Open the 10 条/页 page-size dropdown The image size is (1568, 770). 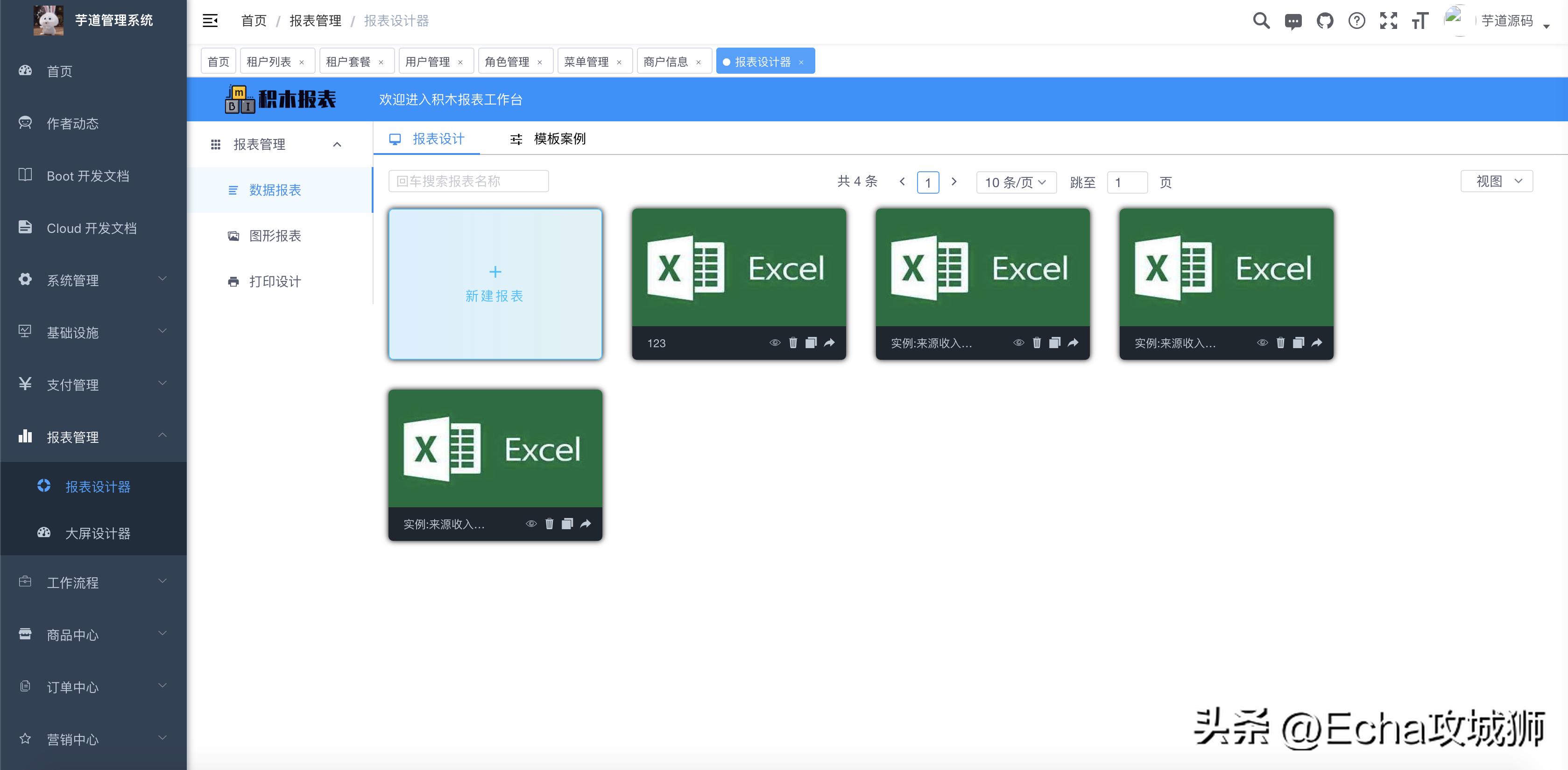coord(1015,182)
